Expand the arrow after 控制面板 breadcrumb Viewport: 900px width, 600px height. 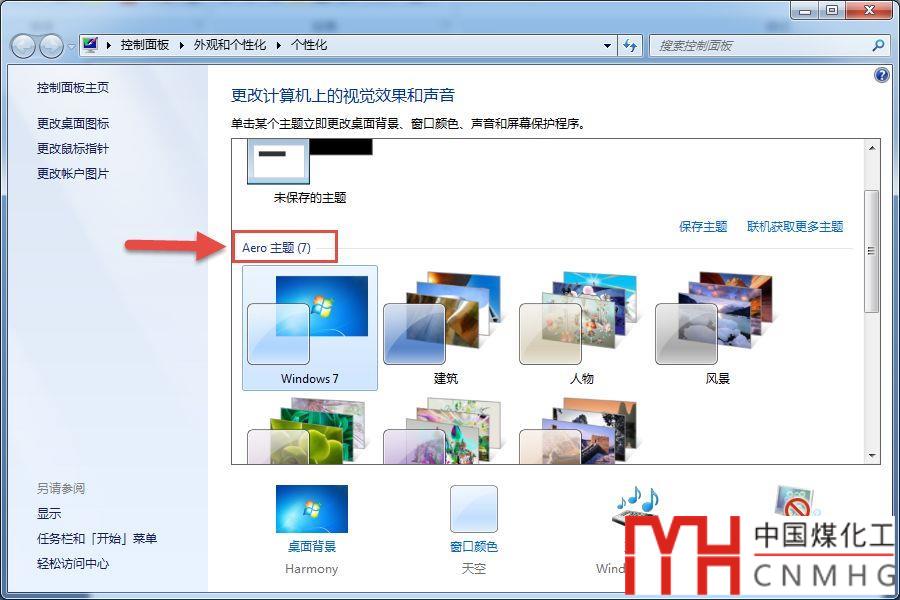(181, 45)
